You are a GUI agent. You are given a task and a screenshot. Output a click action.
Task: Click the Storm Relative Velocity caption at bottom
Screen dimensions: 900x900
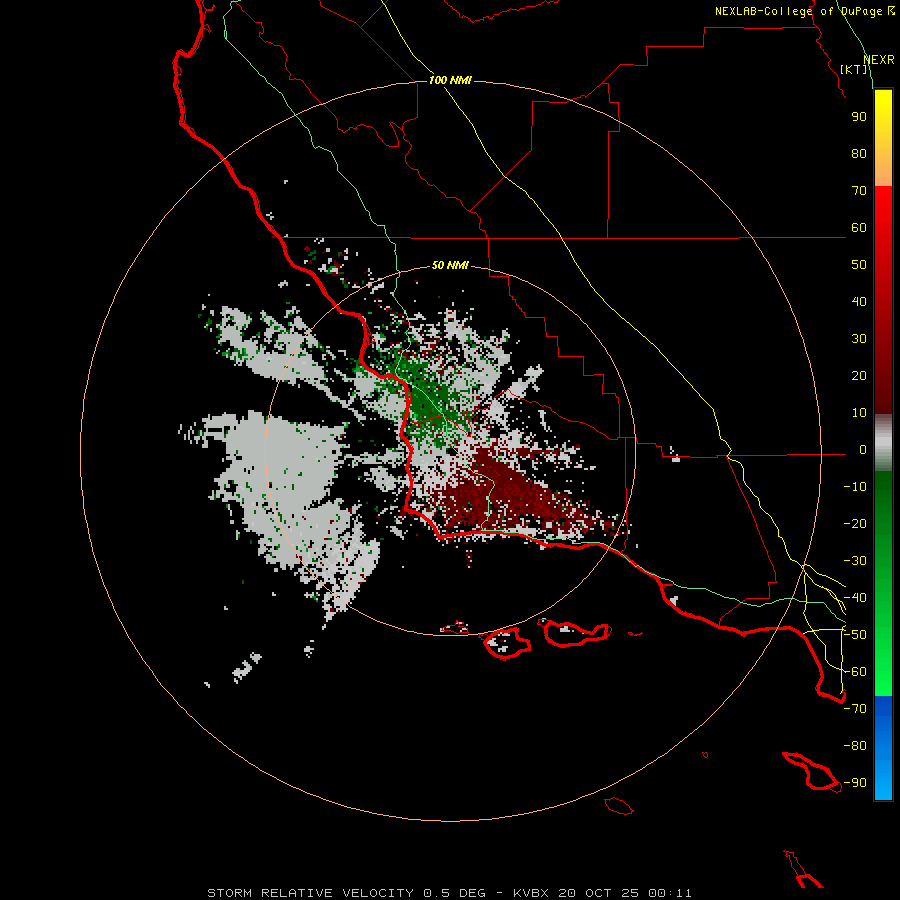pyautogui.click(x=449, y=893)
